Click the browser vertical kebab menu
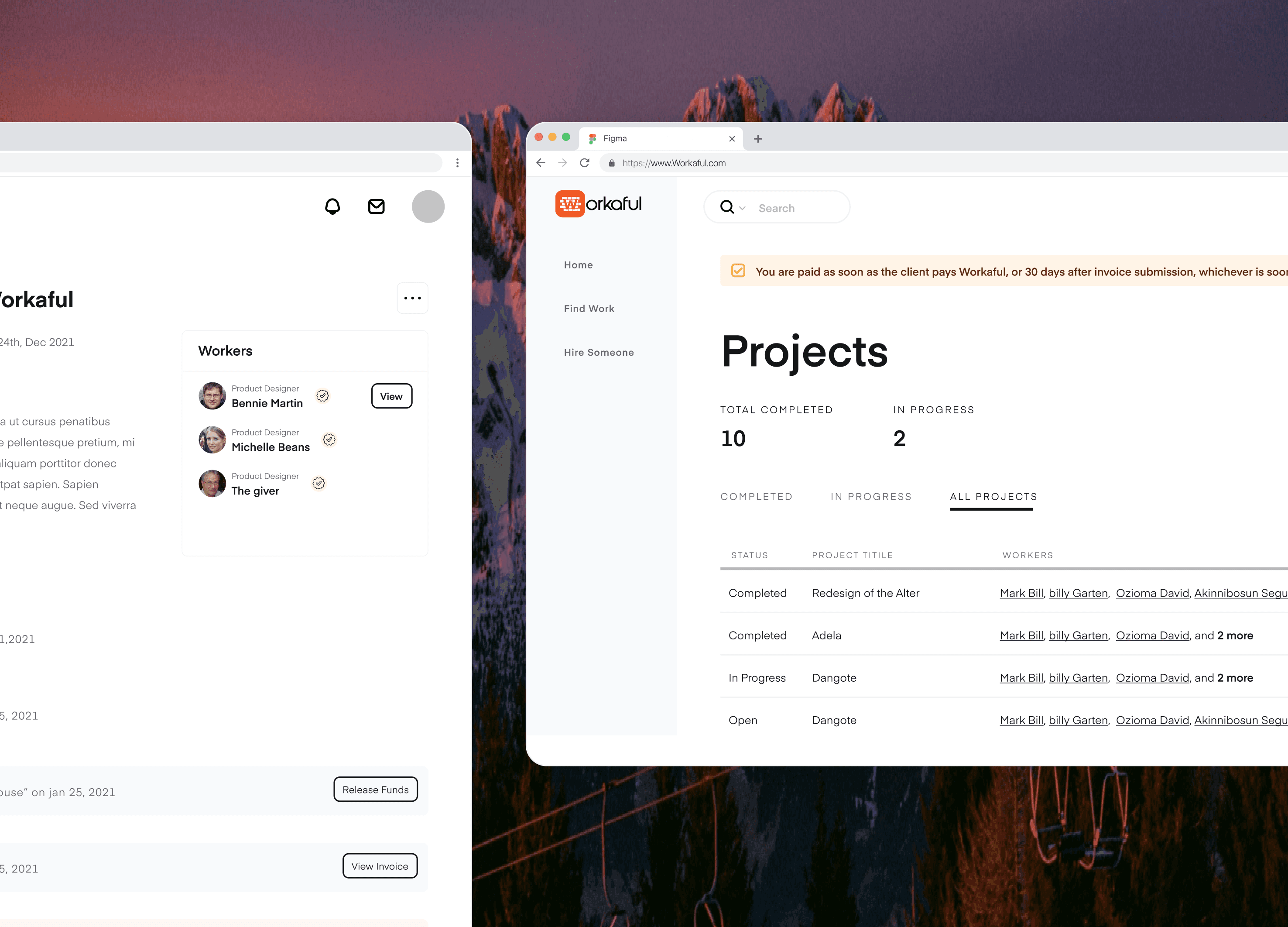This screenshot has height=927, width=1288. [457, 163]
